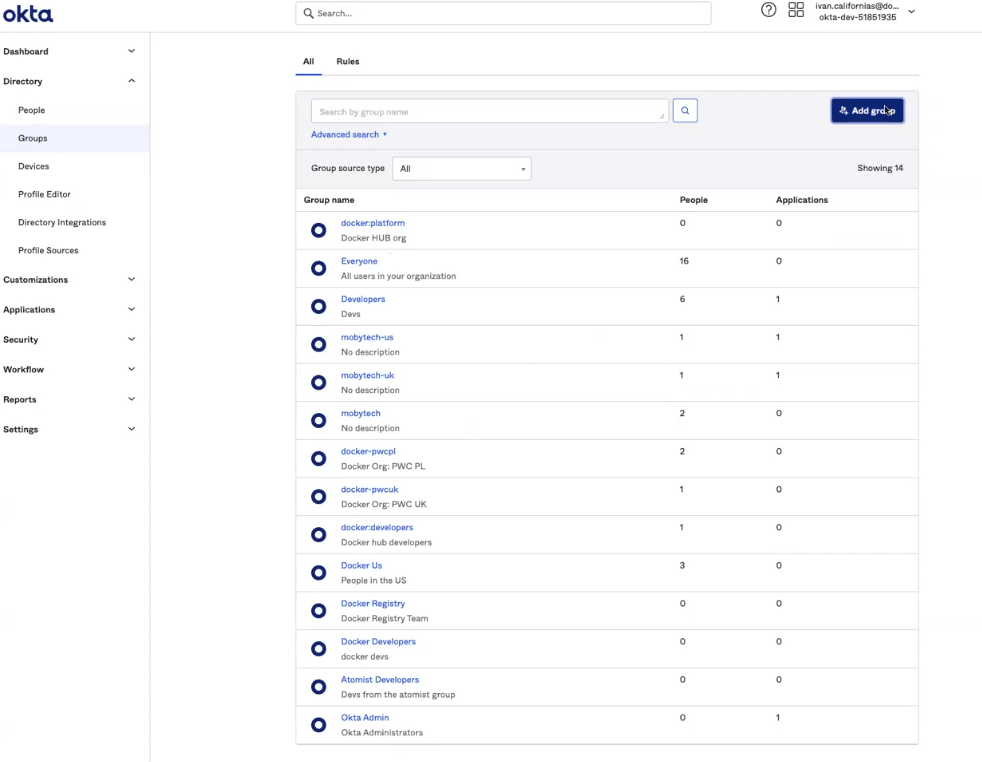Click the Docker Us group circle icon
982x762 pixels.
tap(319, 573)
